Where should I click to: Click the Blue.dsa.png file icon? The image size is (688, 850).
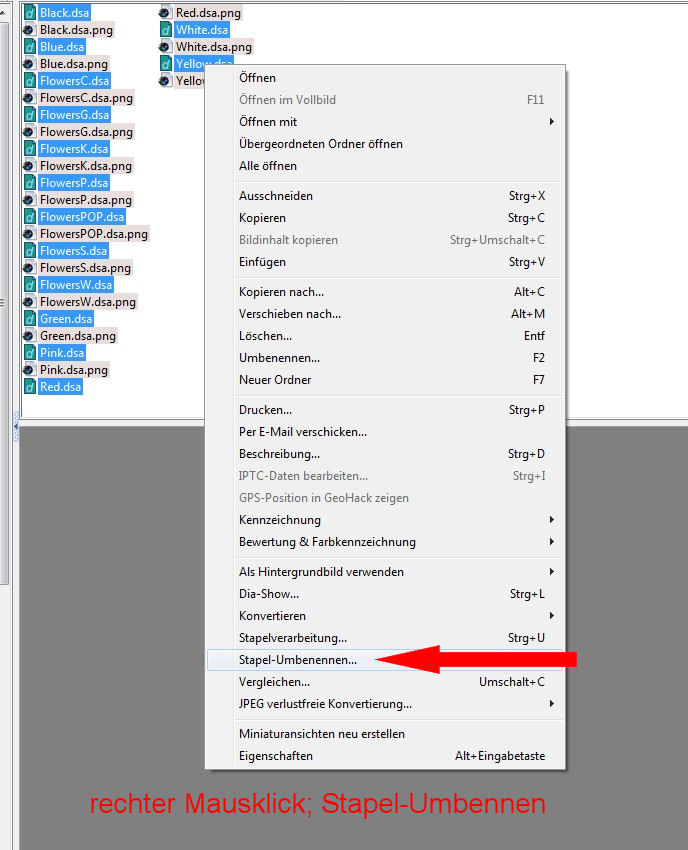tap(29, 64)
